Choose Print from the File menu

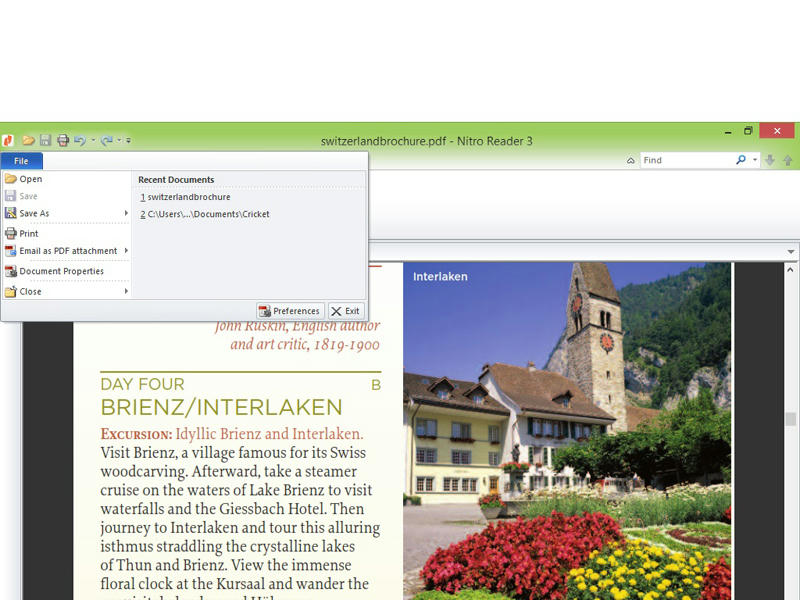(66, 234)
